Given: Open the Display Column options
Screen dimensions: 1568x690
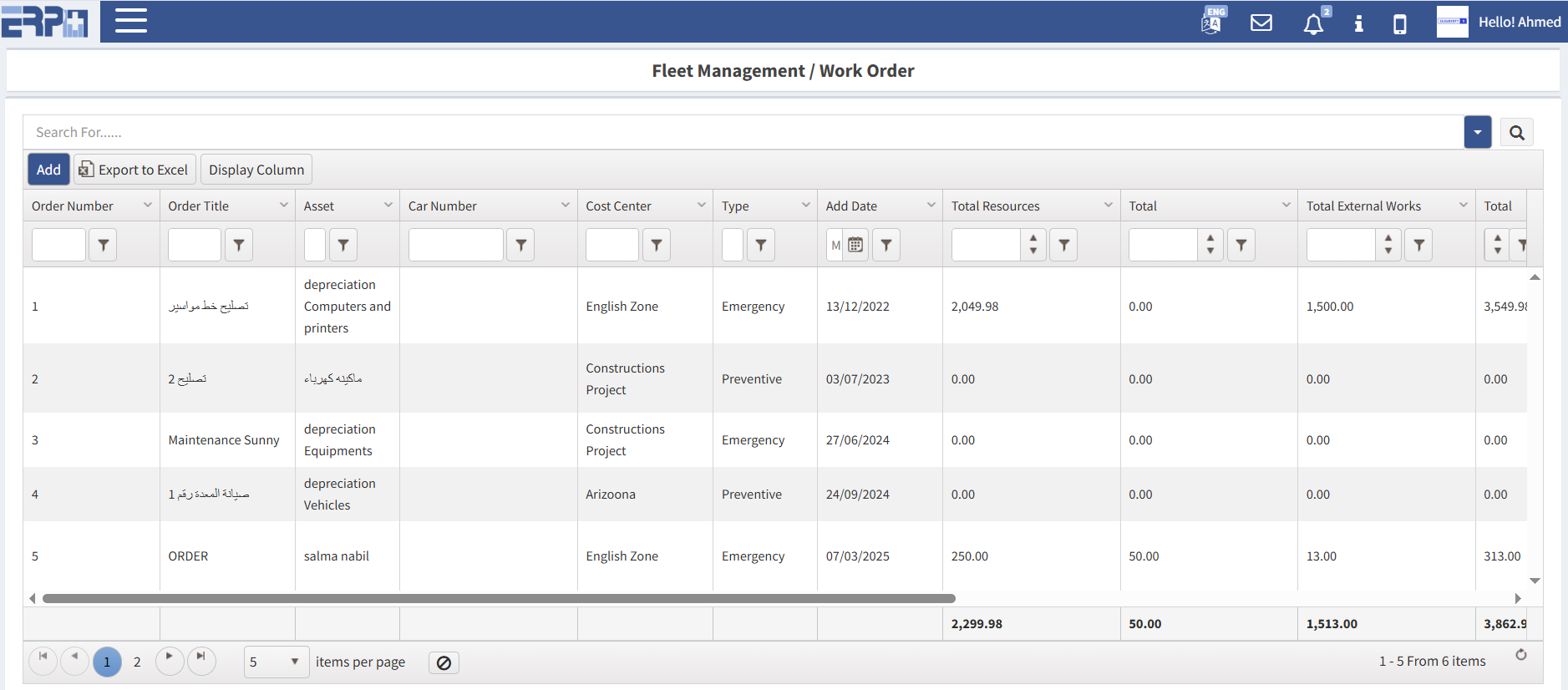Looking at the screenshot, I should pyautogui.click(x=256, y=170).
